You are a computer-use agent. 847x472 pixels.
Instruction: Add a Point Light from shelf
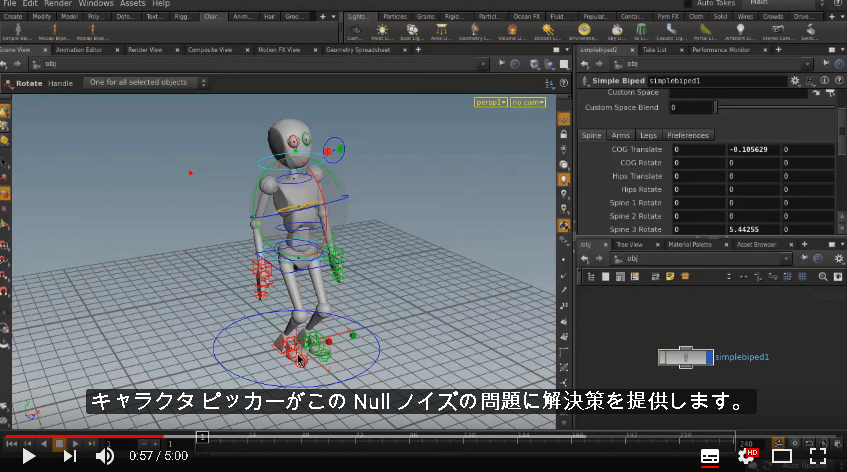(x=382, y=32)
